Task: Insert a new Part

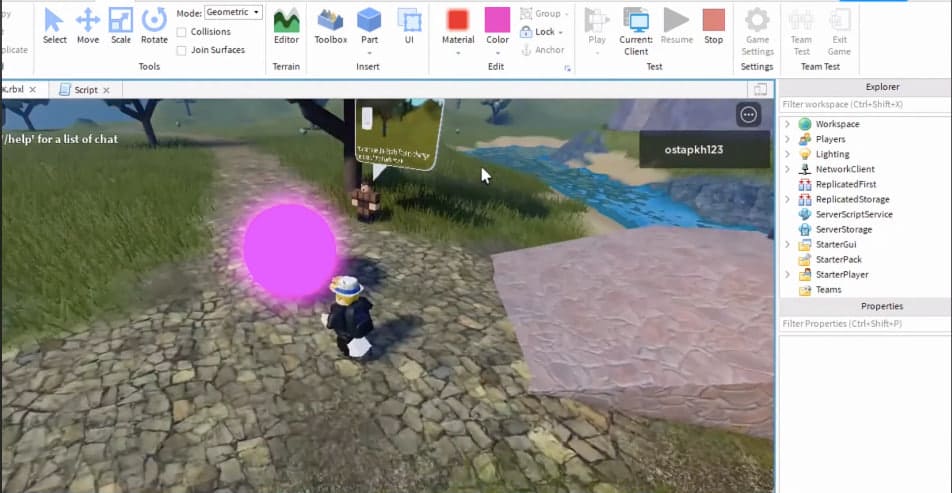Action: click(x=369, y=26)
